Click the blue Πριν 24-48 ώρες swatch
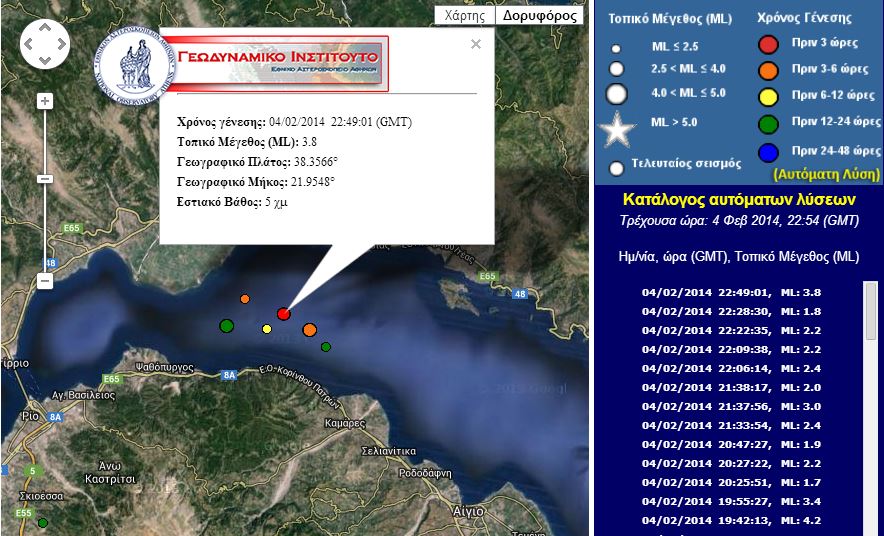This screenshot has height=536, width=884. point(768,152)
